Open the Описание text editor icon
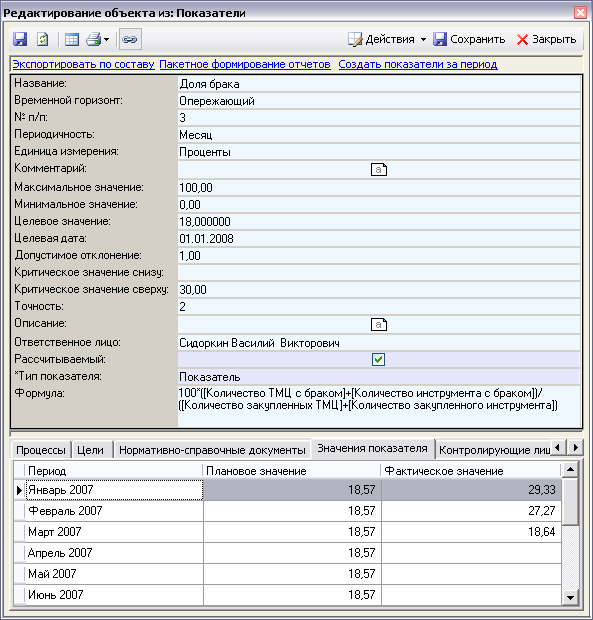 pyautogui.click(x=379, y=325)
